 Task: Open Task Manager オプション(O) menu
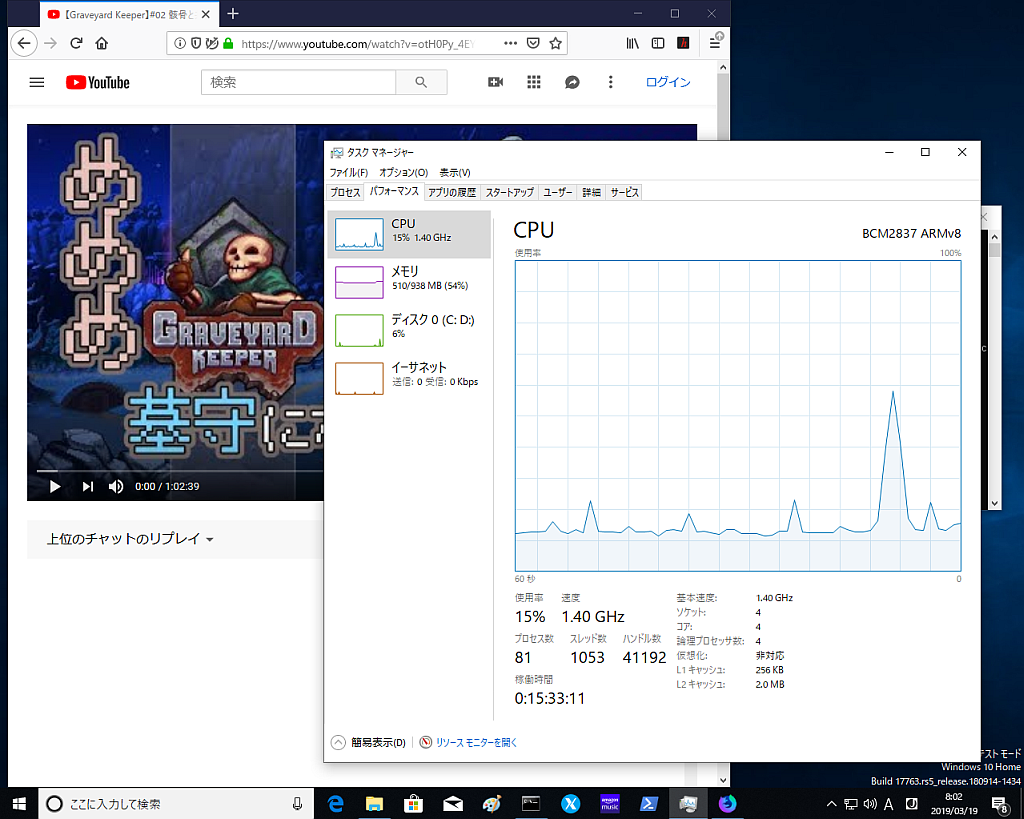[x=404, y=172]
